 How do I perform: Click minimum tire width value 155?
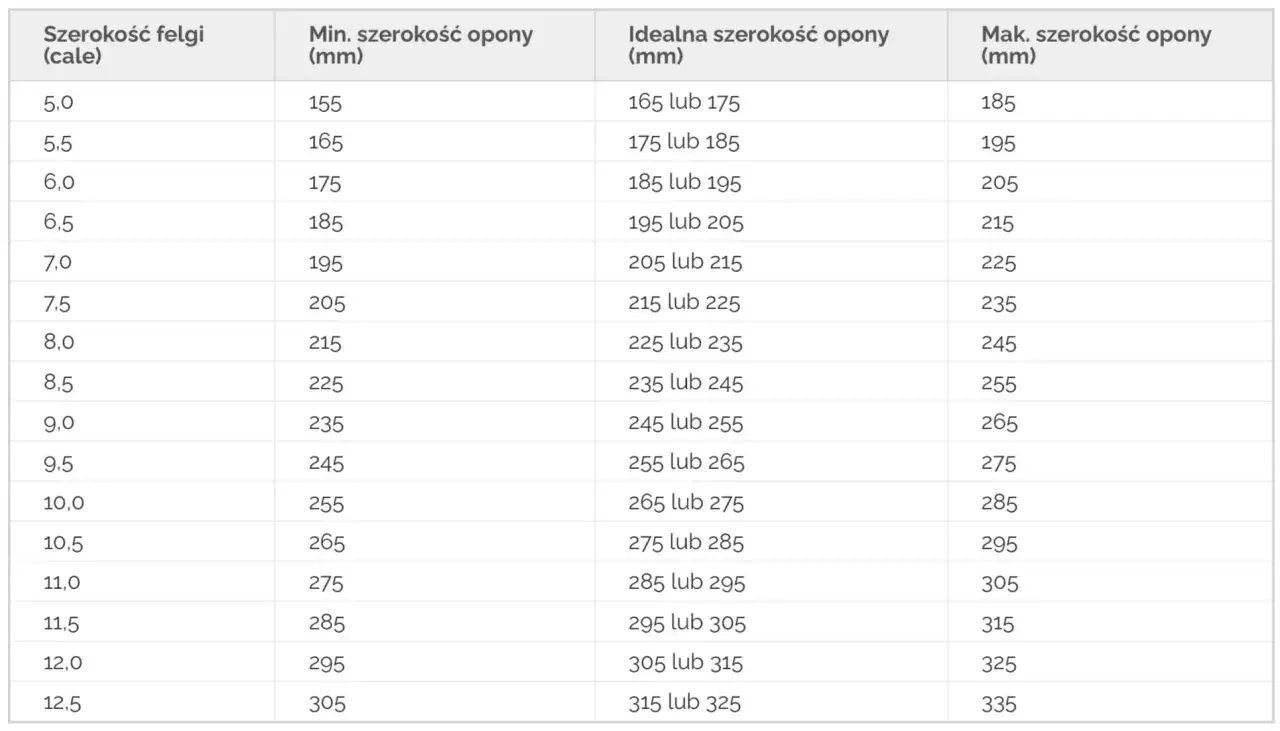(325, 102)
